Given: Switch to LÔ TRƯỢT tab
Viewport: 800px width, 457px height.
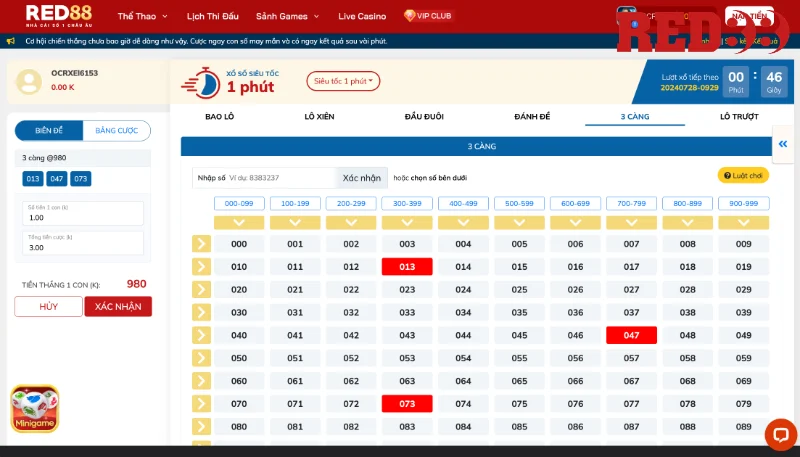Looking at the screenshot, I should [x=739, y=116].
